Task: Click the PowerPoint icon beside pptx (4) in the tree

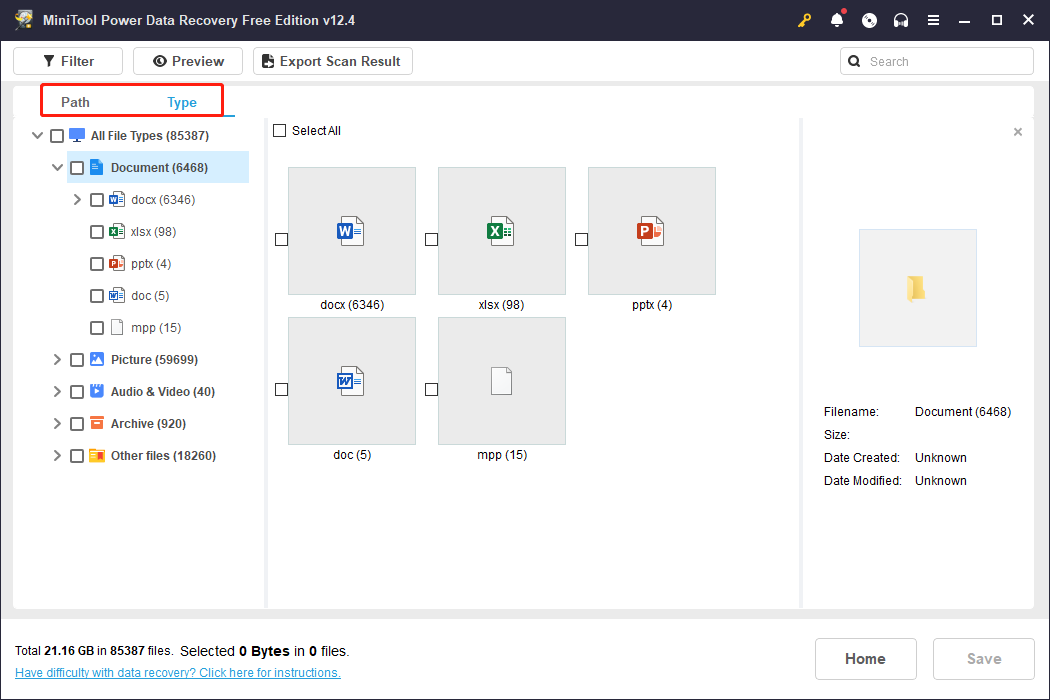Action: click(x=117, y=263)
